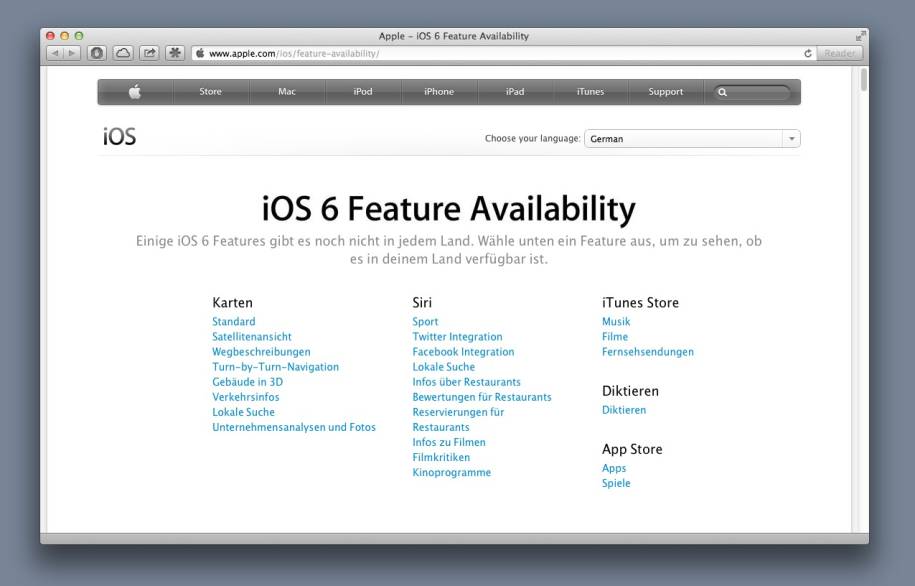
Task: Click the "App Store" section heading
Action: click(x=632, y=449)
